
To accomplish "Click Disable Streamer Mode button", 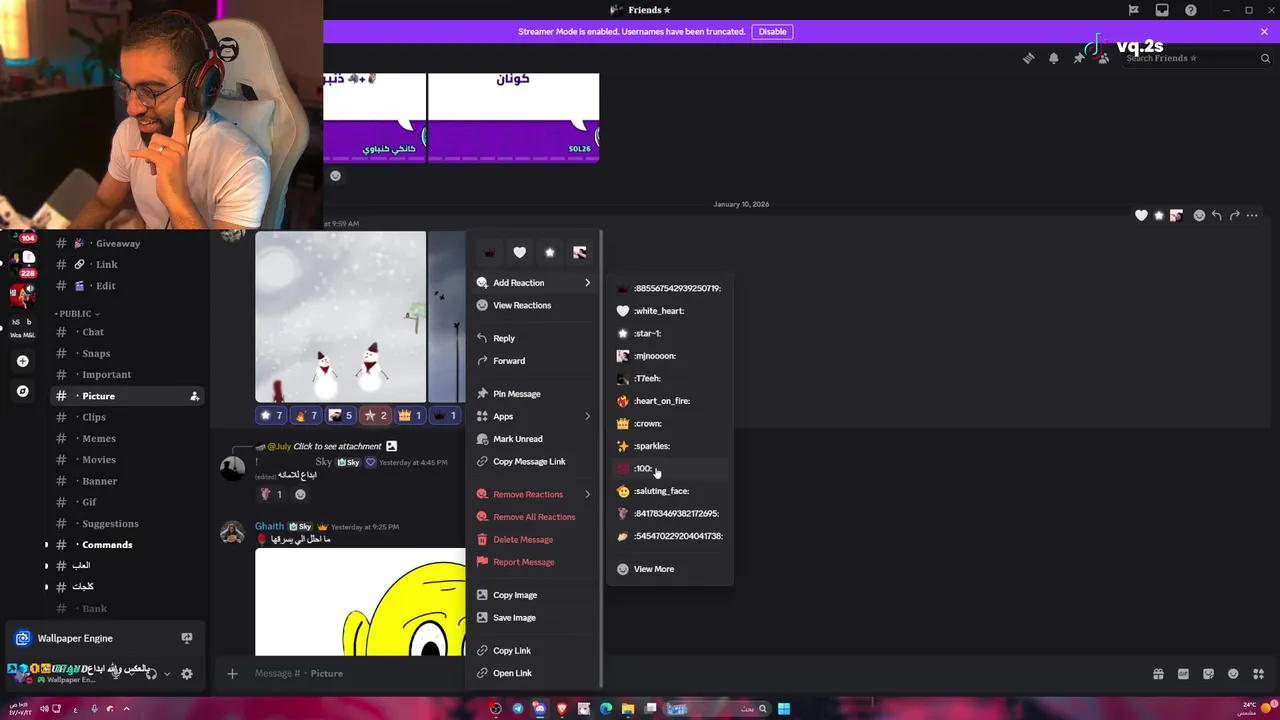I will [772, 31].
